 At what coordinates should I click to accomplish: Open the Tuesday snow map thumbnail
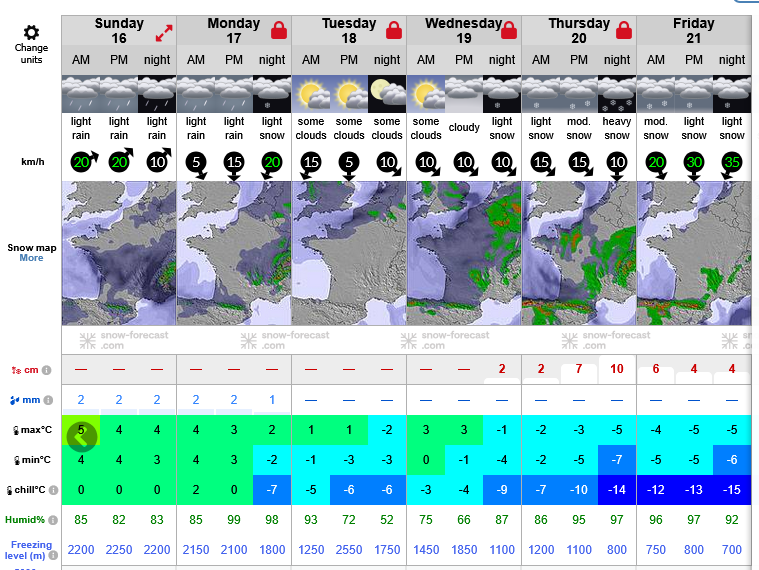(x=349, y=253)
